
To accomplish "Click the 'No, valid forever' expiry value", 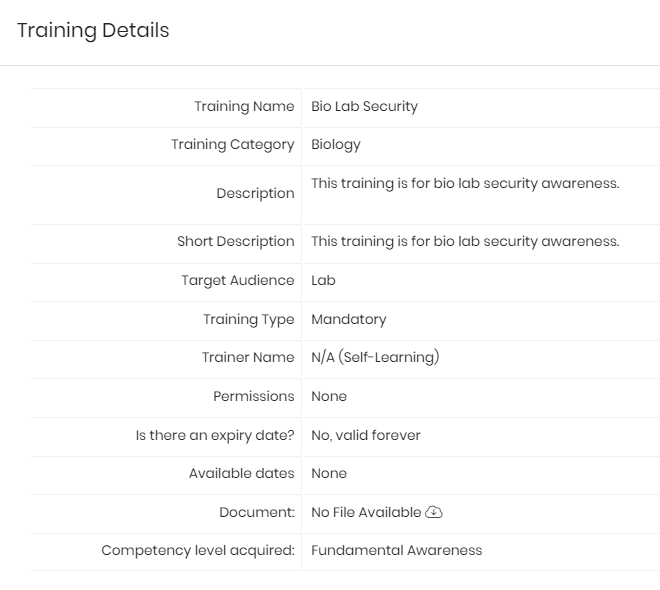I will coord(366,435).
